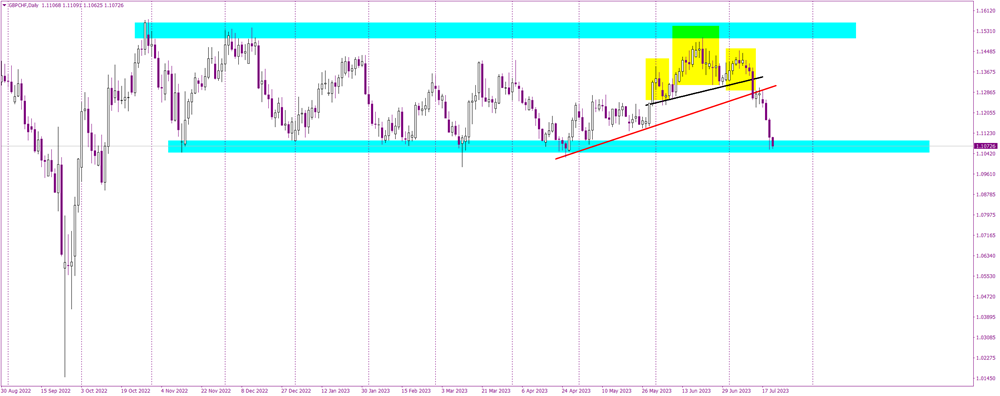This screenshot has width=1000, height=396.
Task: Select the black neckline trendline
Action: coord(705,91)
